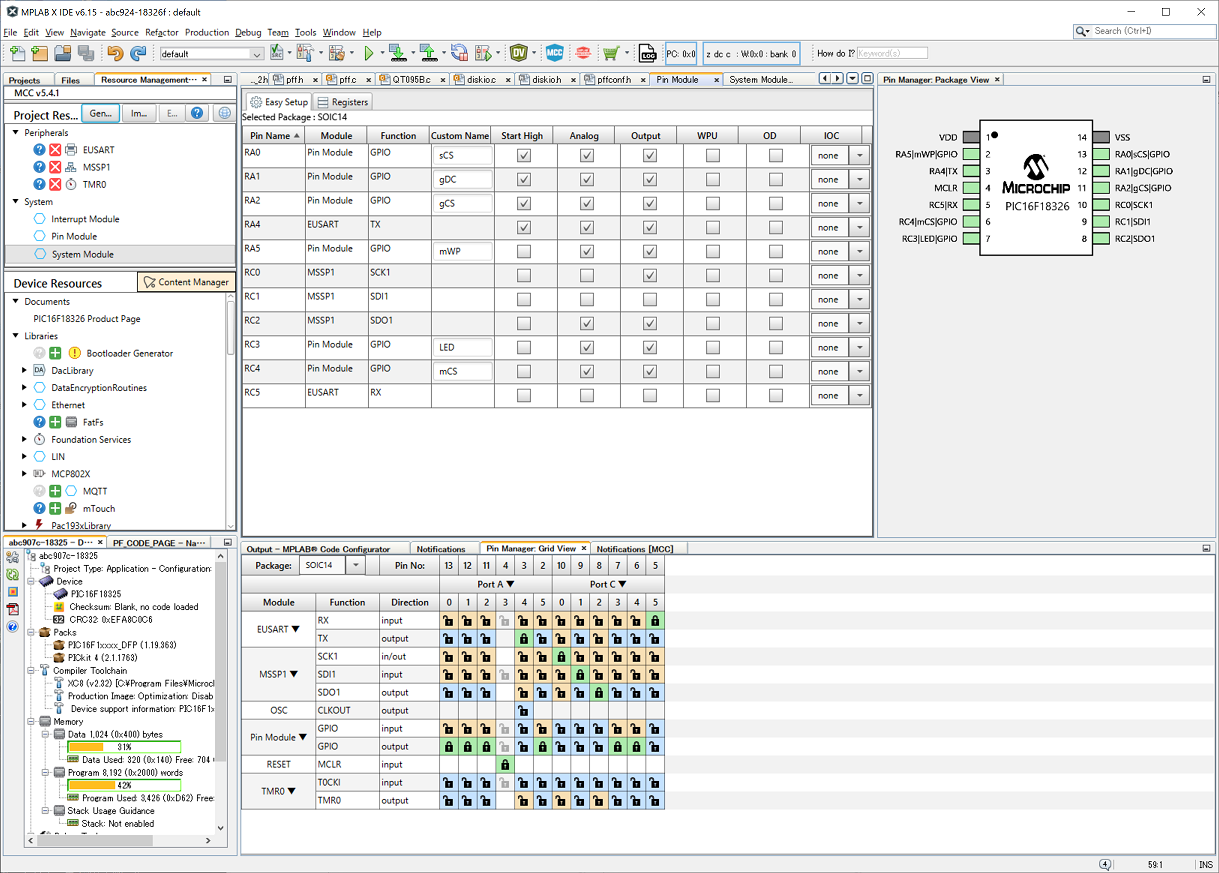Toggle Output checkbox for RA2
Image resolution: width=1219 pixels, height=873 pixels.
pos(650,203)
